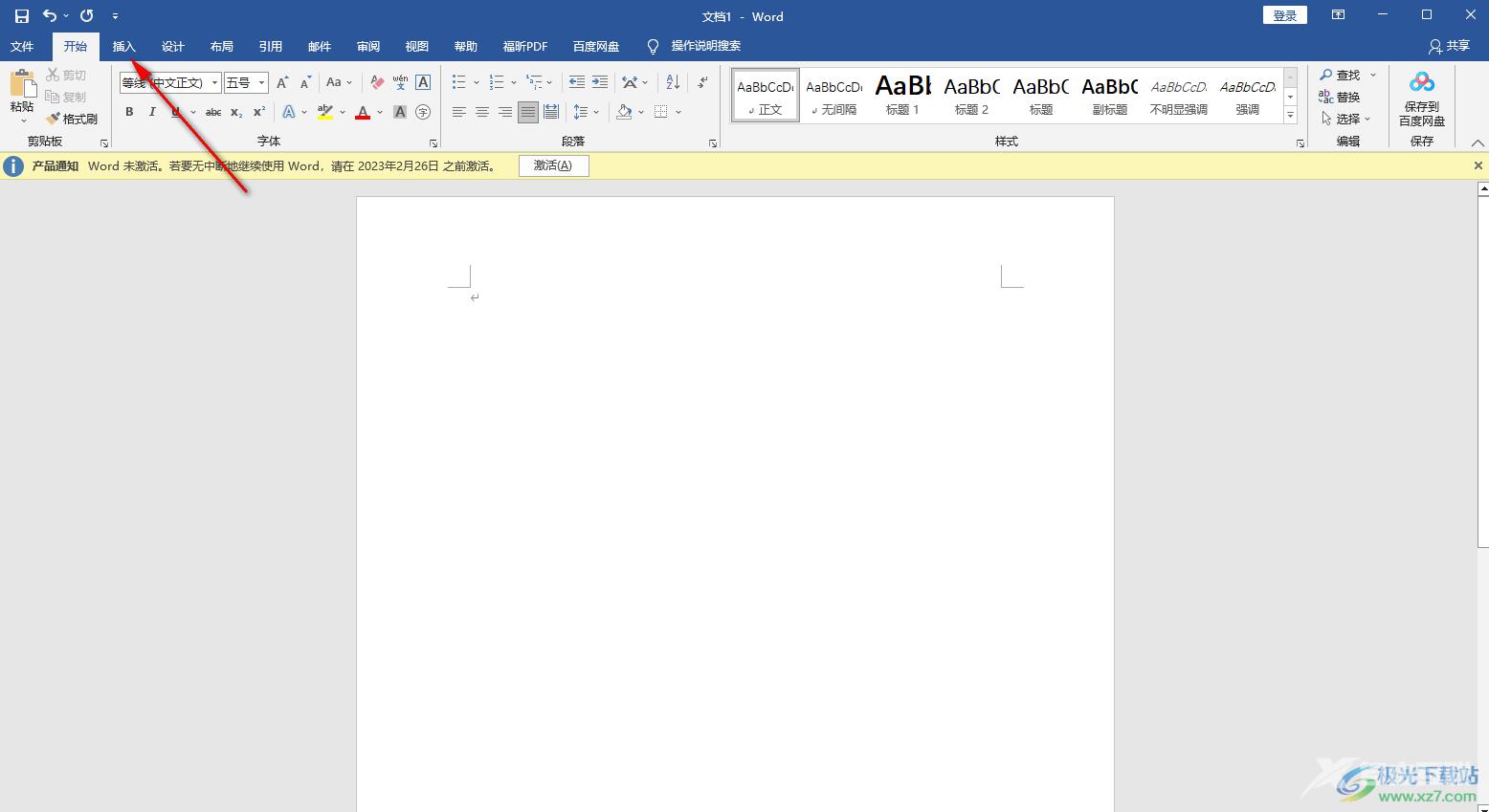Click the Save icon in quick access toolbar
The width and height of the screenshot is (1489, 812).
click(21, 16)
